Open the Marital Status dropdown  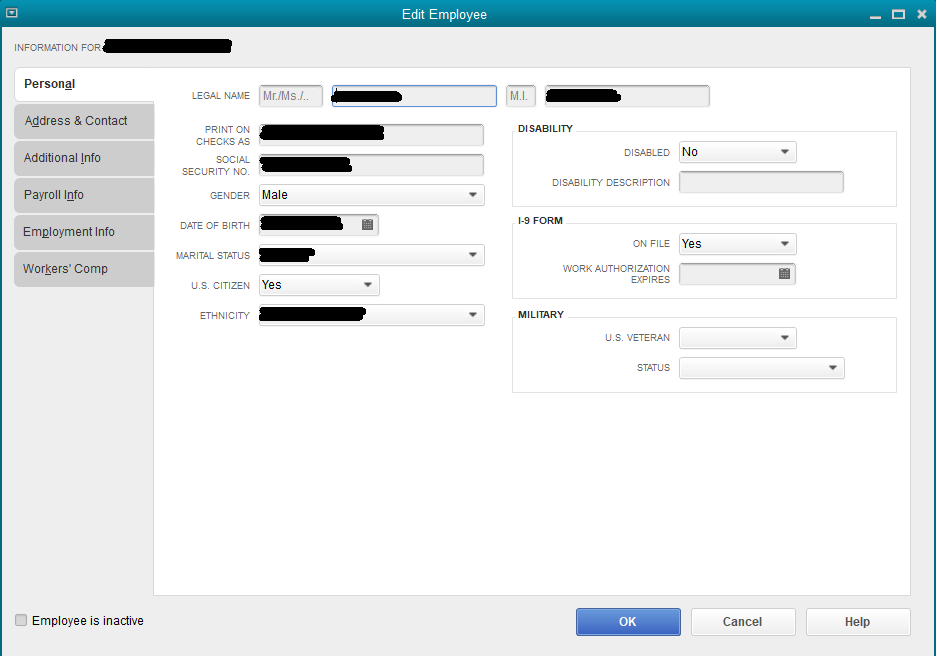[471, 255]
